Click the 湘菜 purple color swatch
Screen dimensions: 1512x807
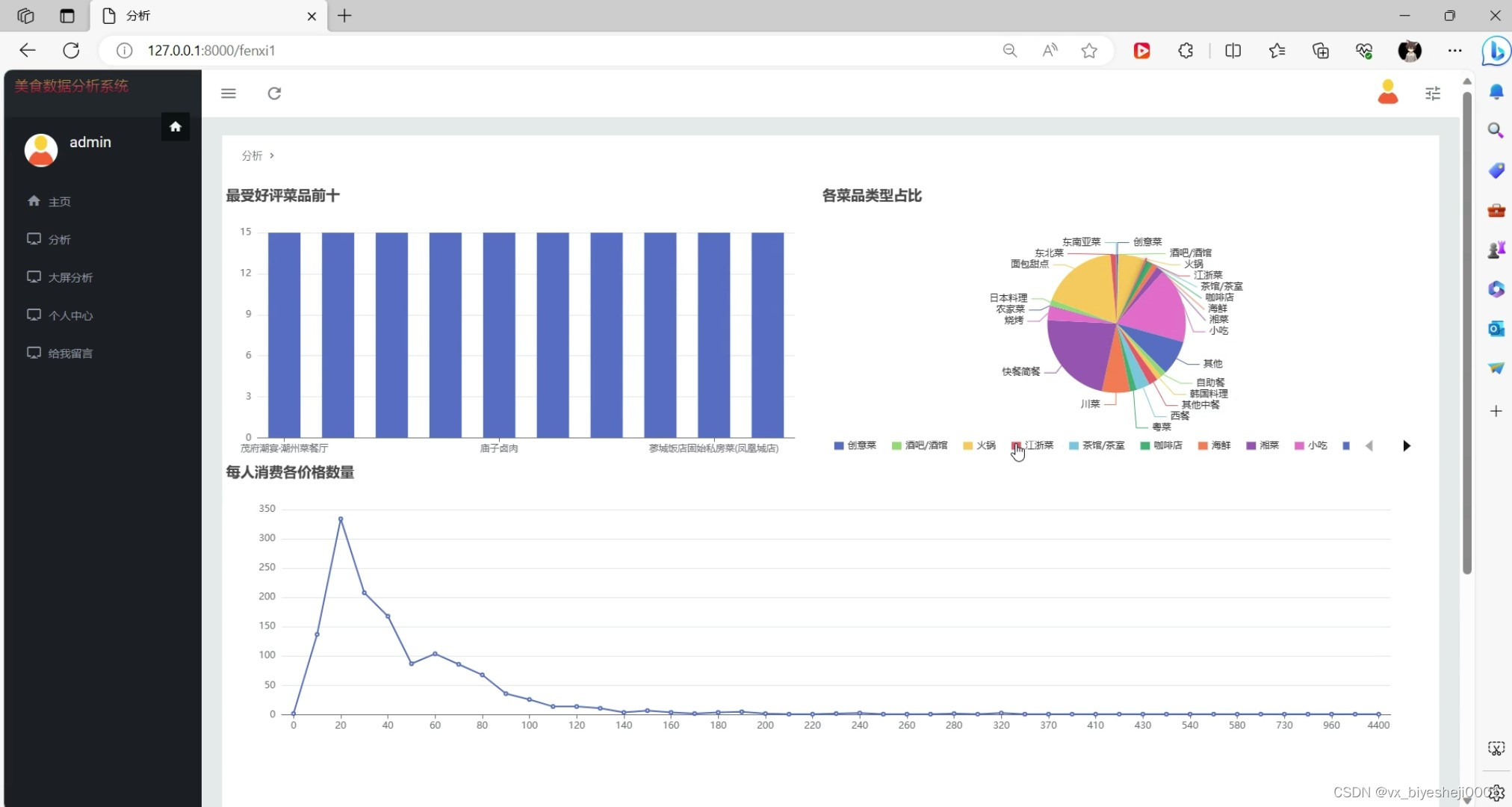[1251, 445]
